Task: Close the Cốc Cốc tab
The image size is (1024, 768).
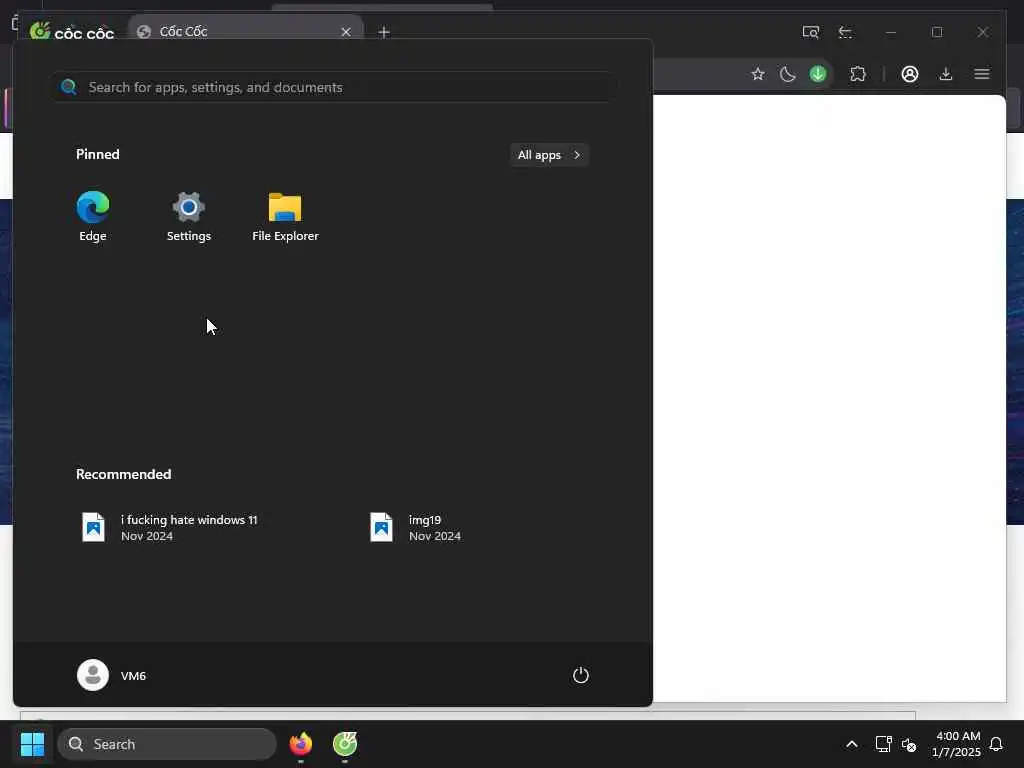Action: tap(346, 32)
